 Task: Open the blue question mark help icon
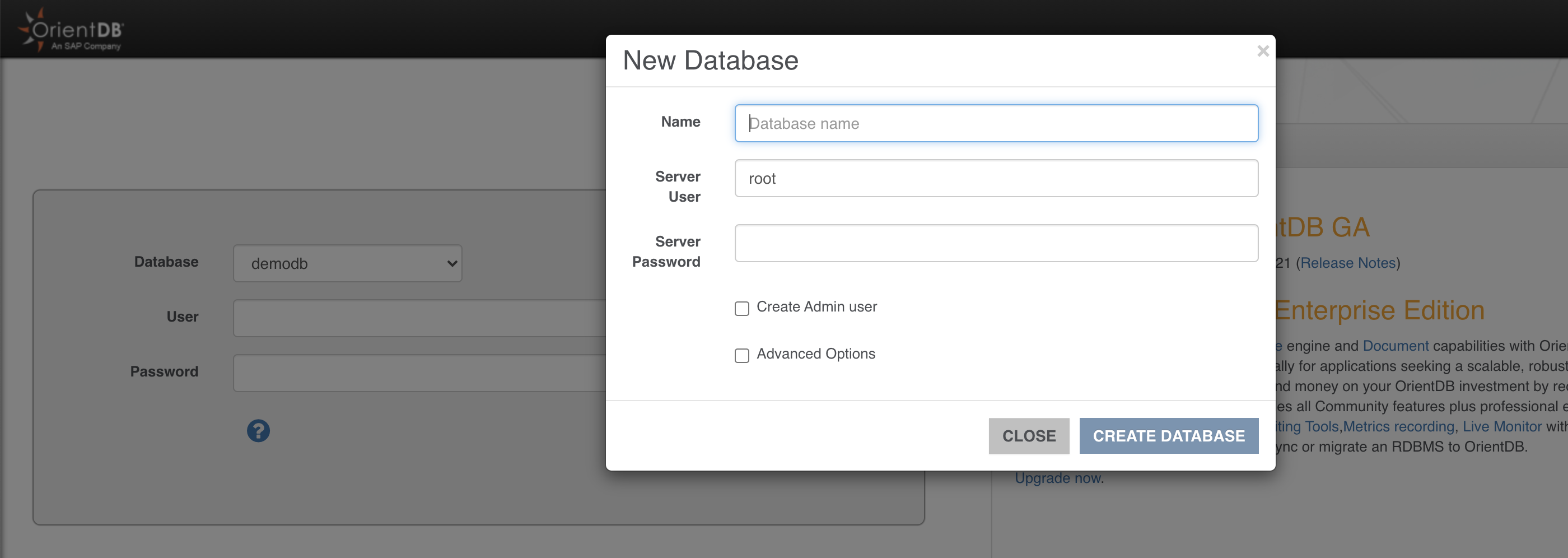click(258, 431)
